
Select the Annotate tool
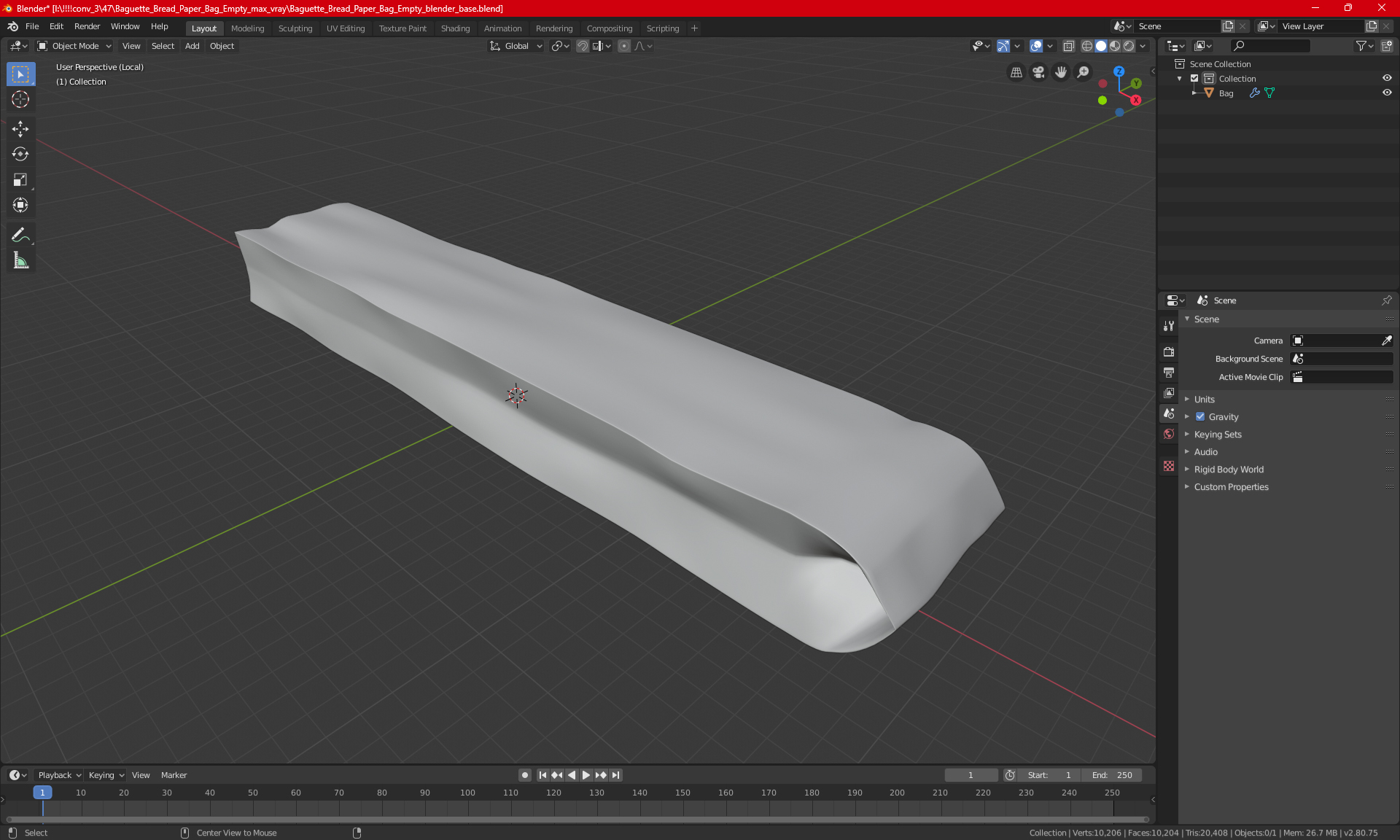point(20,235)
